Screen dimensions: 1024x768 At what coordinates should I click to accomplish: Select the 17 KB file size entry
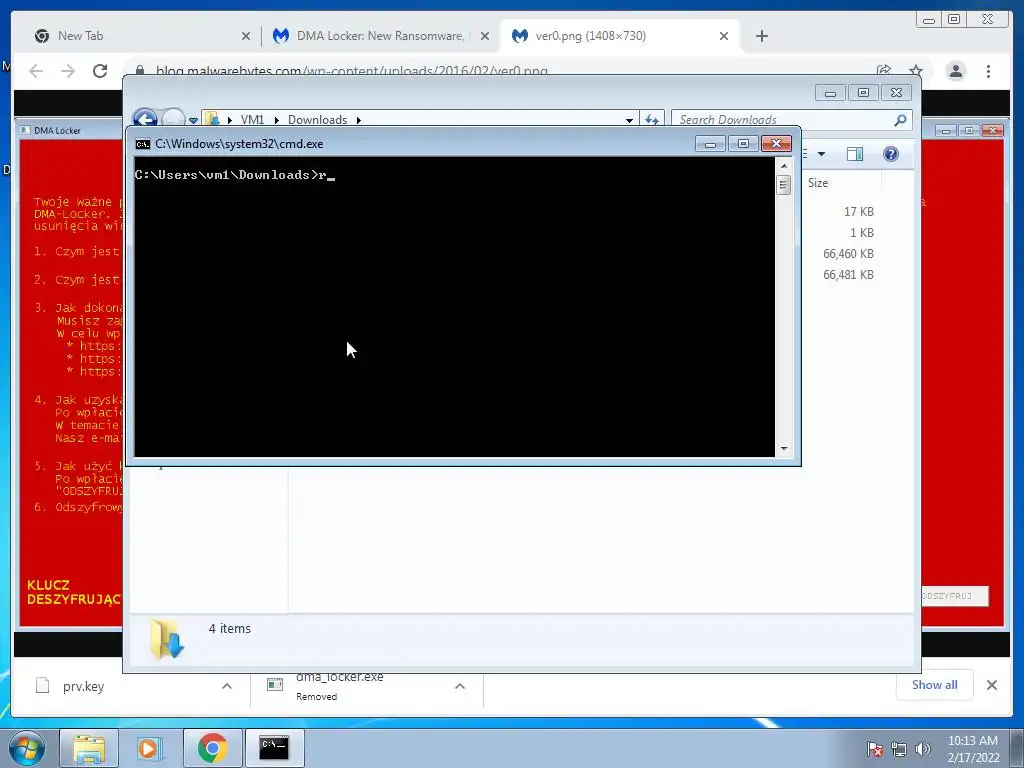tap(858, 212)
